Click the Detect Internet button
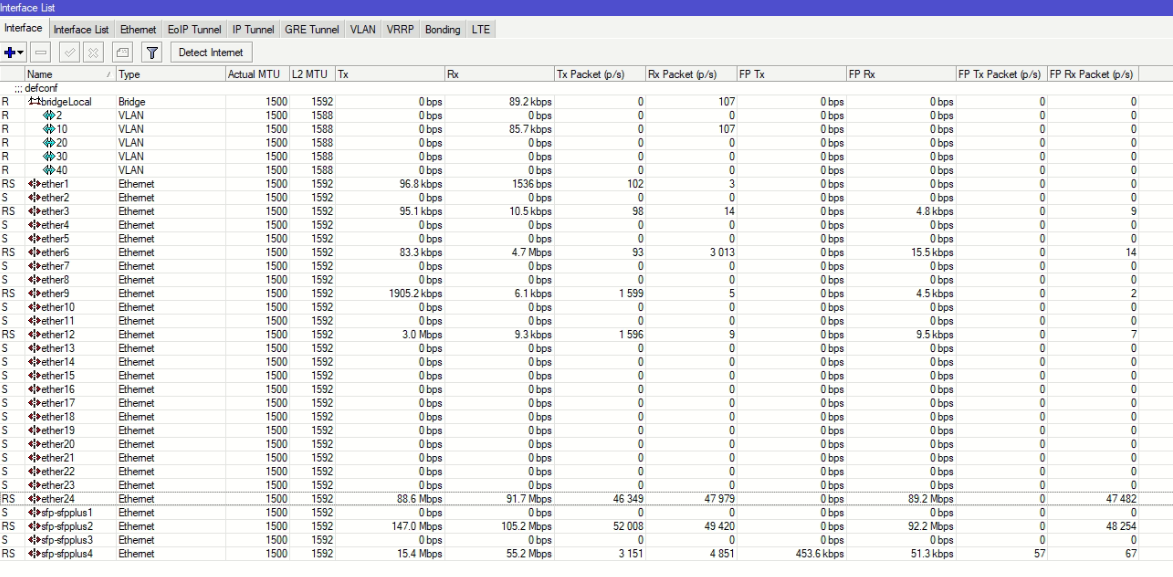Viewport: 1173px width, 577px height. pos(211,52)
